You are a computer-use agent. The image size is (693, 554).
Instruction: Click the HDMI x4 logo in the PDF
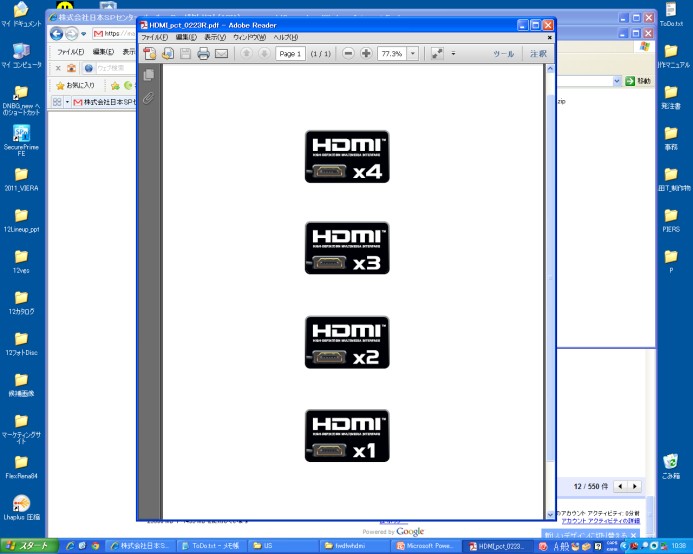pyautogui.click(x=347, y=157)
